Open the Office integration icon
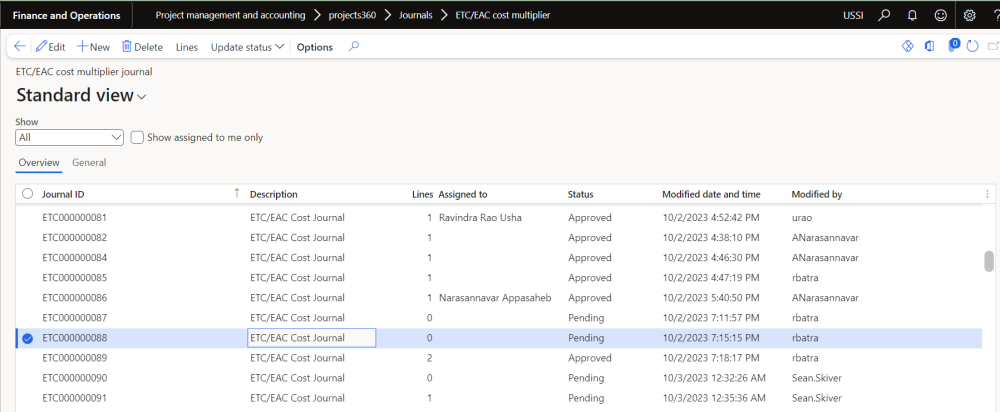The image size is (1000, 412). pyautogui.click(x=930, y=47)
